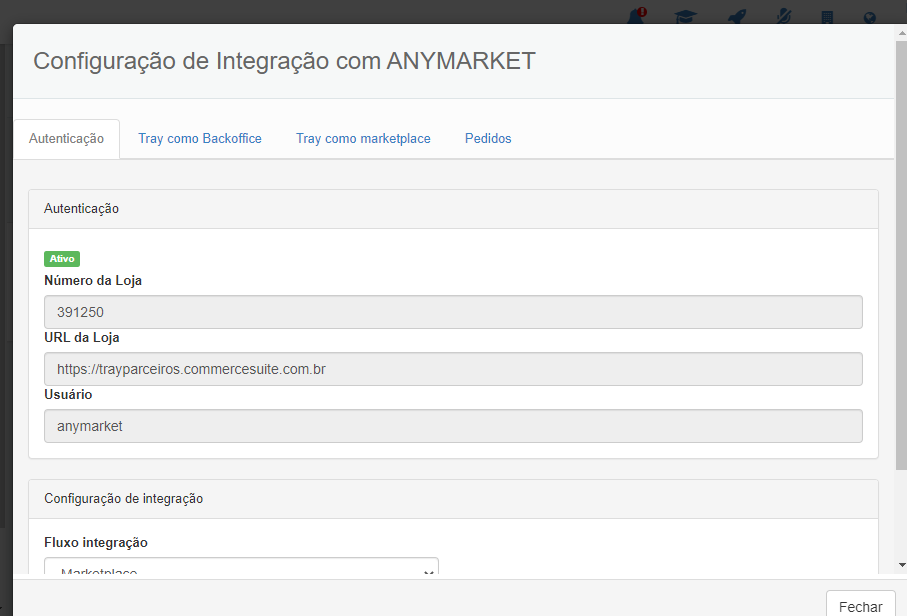Expand the Fluxo integração dropdown
Viewport: 907px width, 616px height.
pyautogui.click(x=241, y=566)
